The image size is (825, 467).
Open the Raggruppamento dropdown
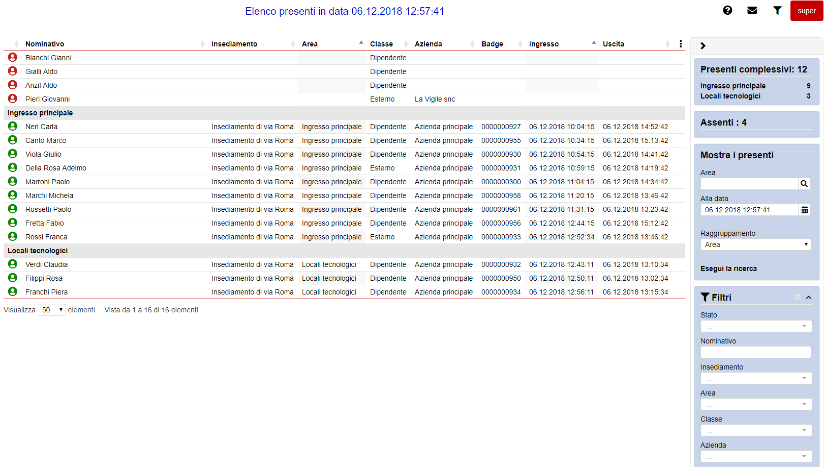pyautogui.click(x=755, y=244)
